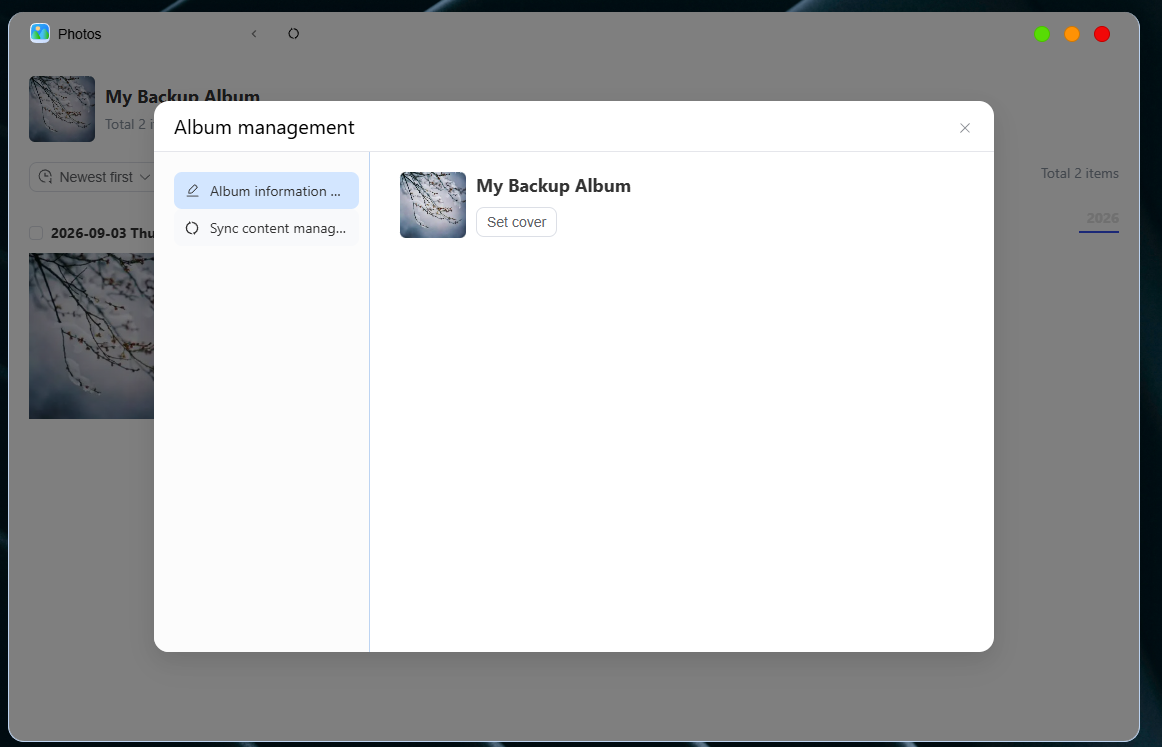Screen dimensions: 1162x747
Task: Click the green window control button
Action: [x=1042, y=34]
